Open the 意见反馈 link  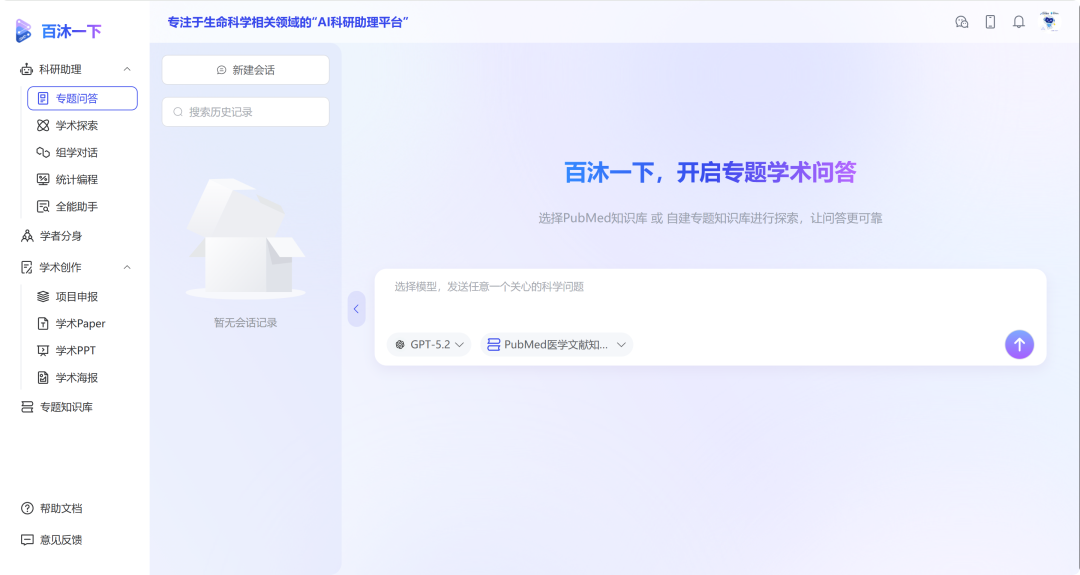(x=61, y=540)
